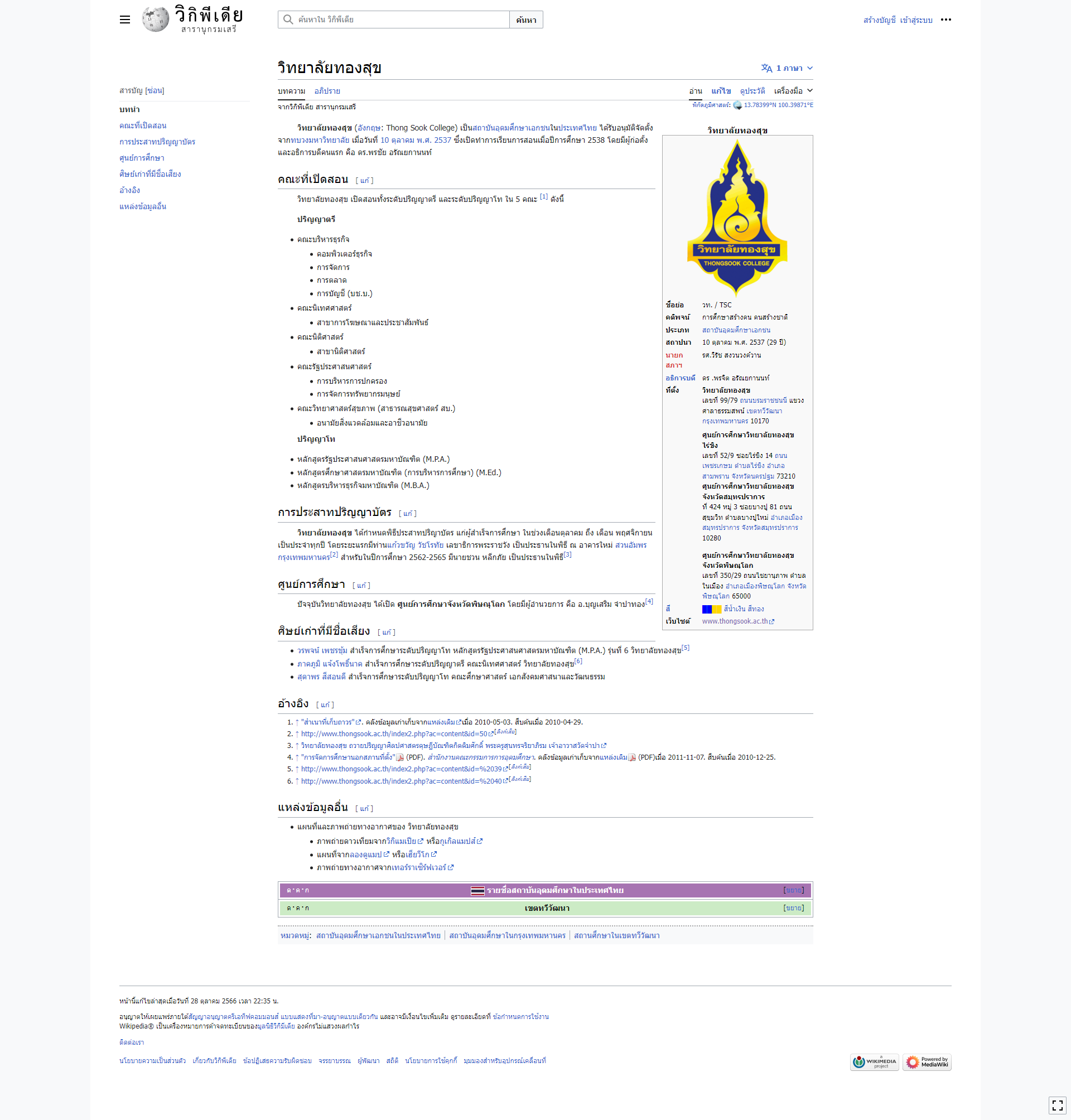
Task: Click the blue color swatch in infobox
Action: pyautogui.click(x=707, y=609)
